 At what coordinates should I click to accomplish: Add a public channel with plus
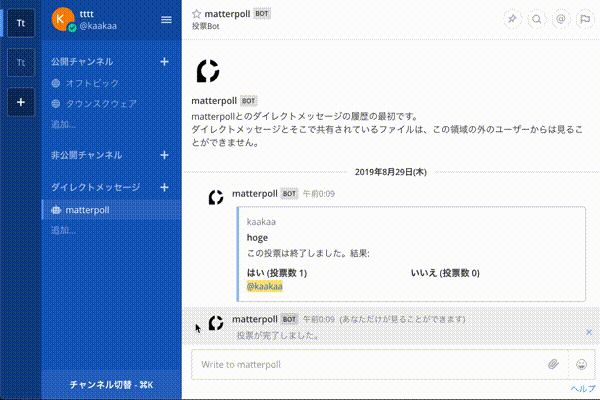point(164,62)
